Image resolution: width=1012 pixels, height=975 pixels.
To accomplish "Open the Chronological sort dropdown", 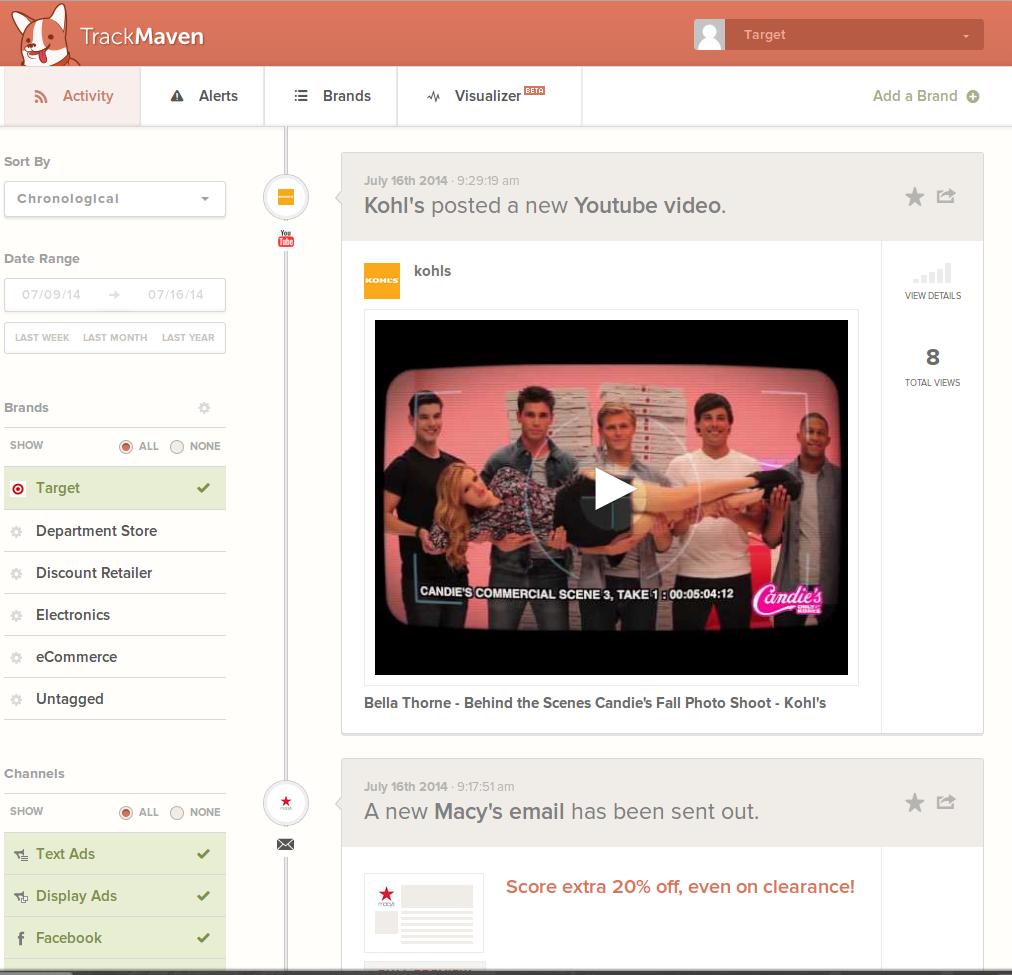I will point(115,199).
